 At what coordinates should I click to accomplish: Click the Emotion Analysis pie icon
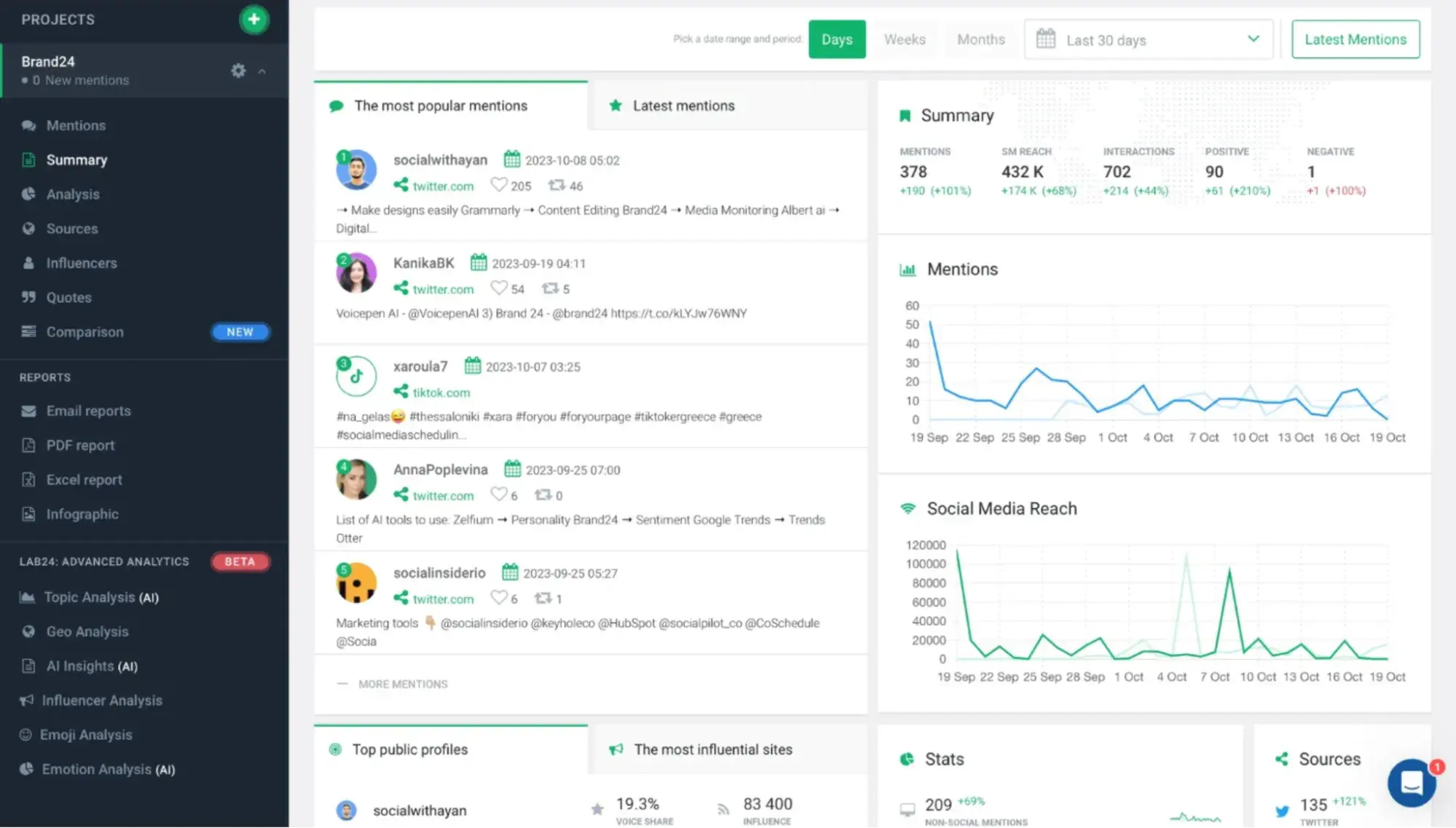pos(26,769)
